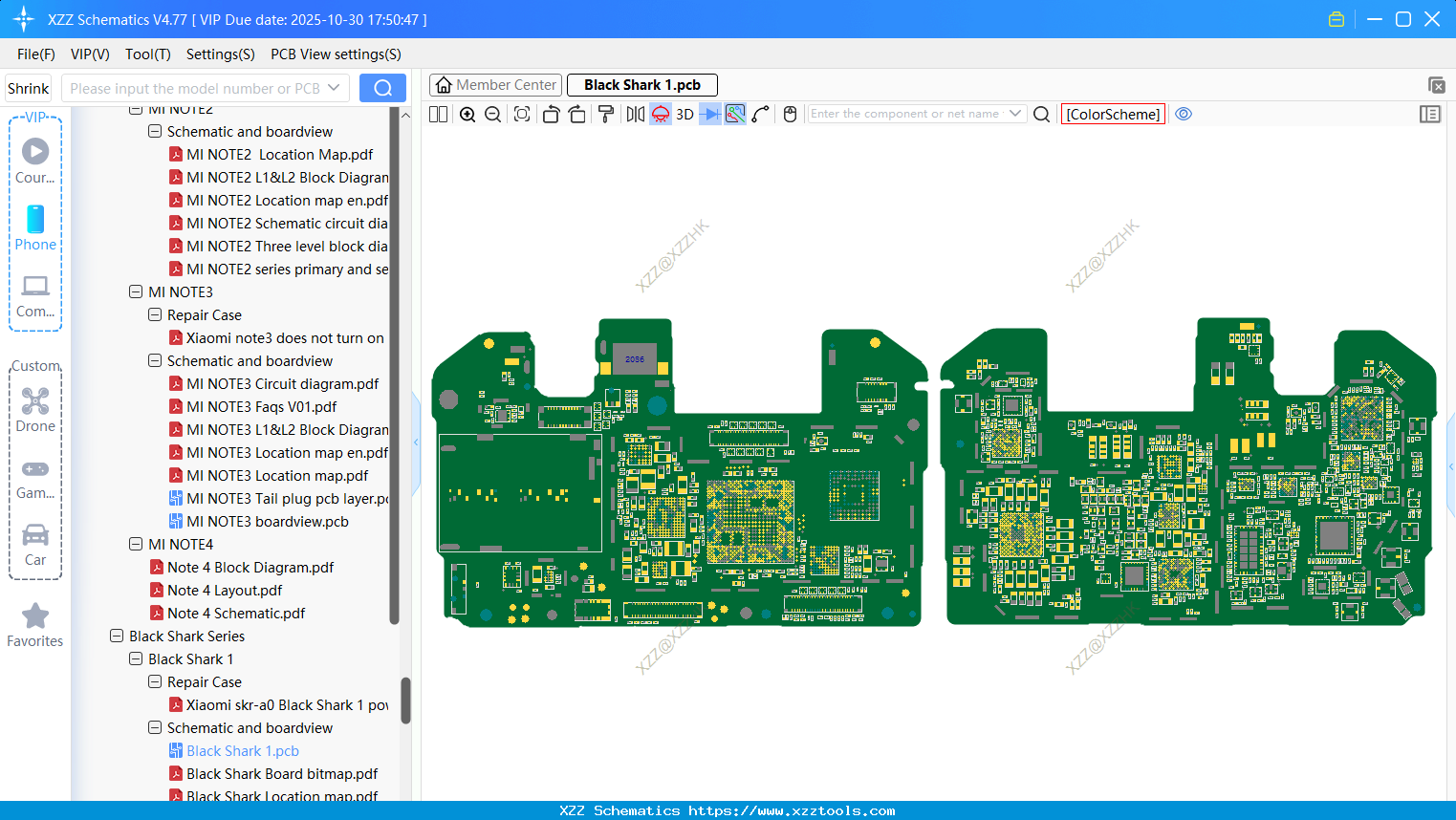This screenshot has width=1456, height=820.
Task: Click the zoom out magnifier icon
Action: [x=493, y=115]
